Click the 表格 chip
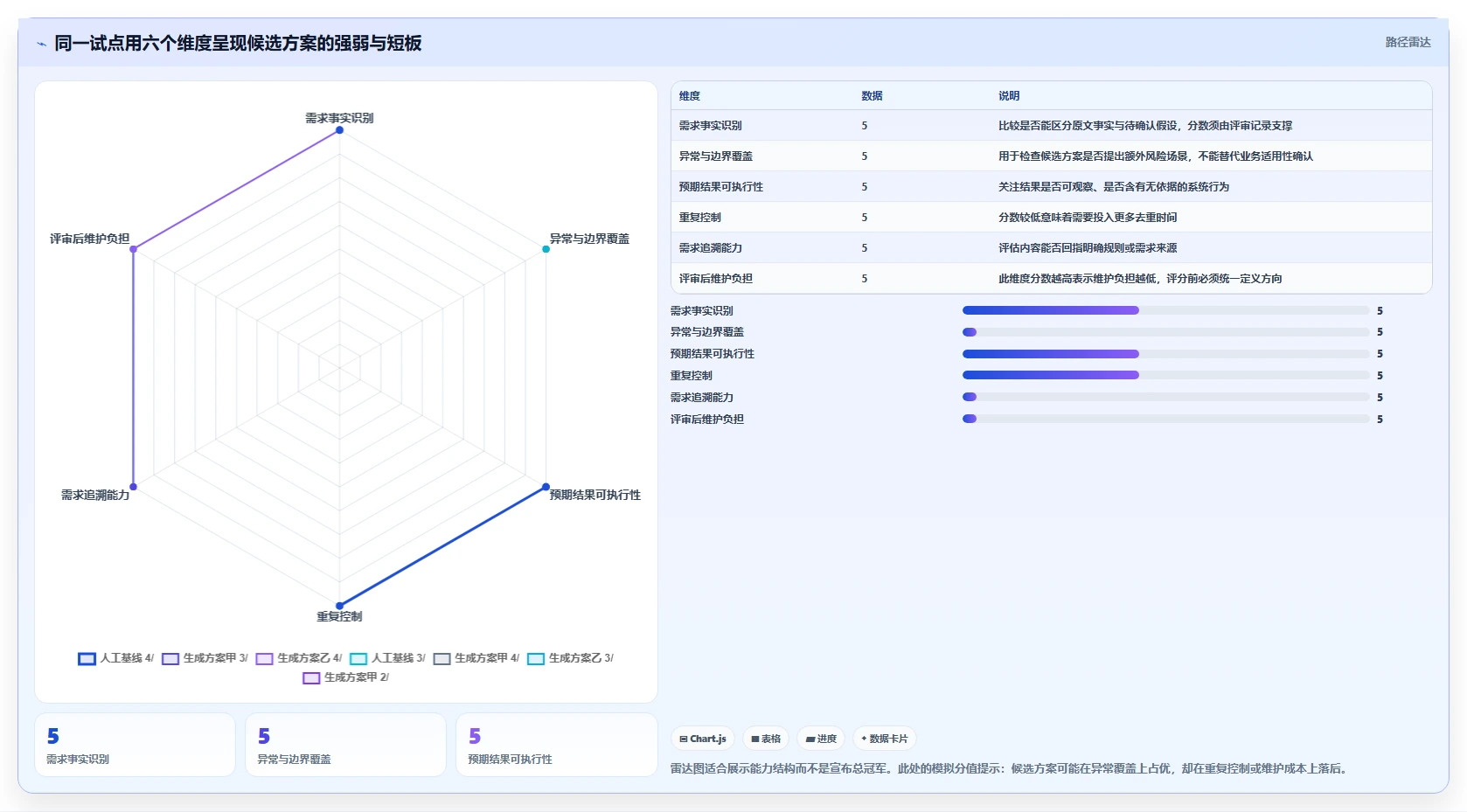 pyautogui.click(x=766, y=739)
